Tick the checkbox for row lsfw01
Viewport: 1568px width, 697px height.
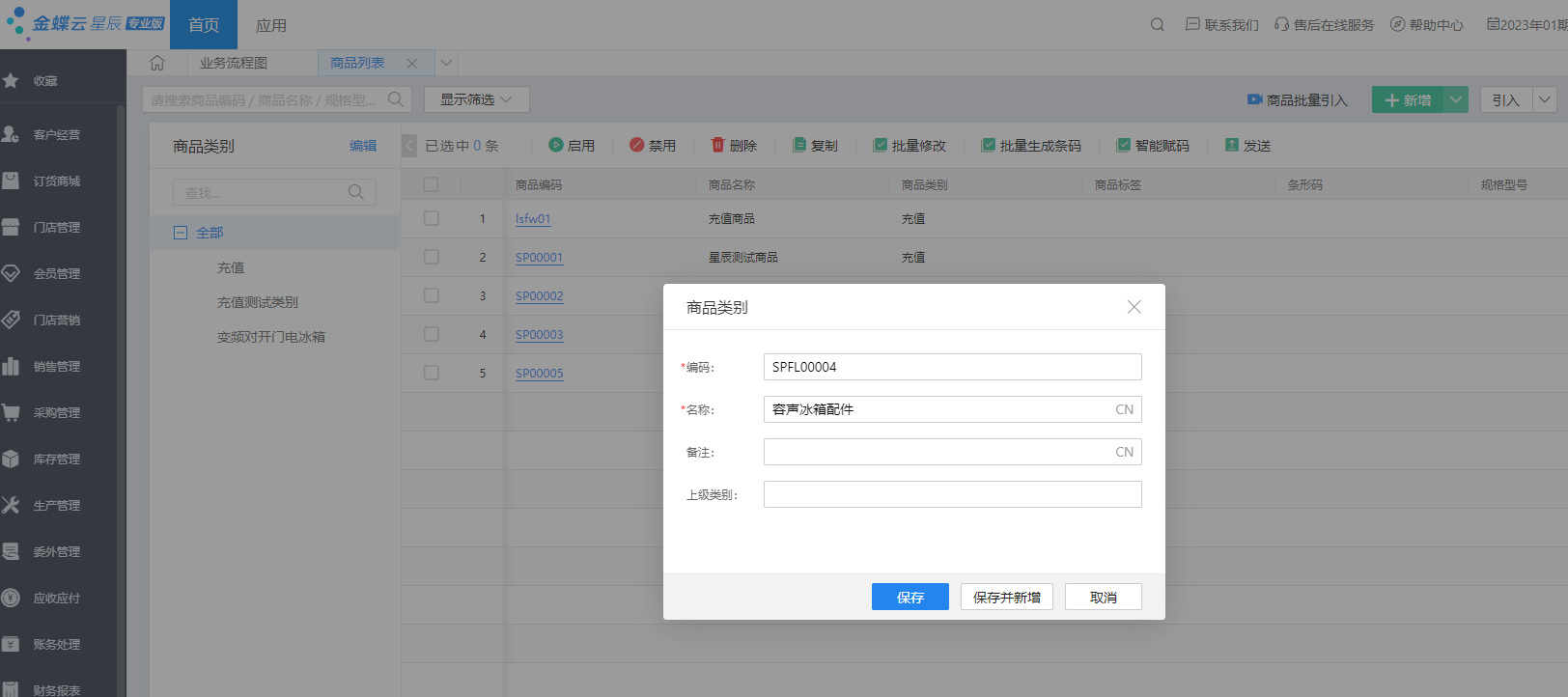tap(432, 219)
